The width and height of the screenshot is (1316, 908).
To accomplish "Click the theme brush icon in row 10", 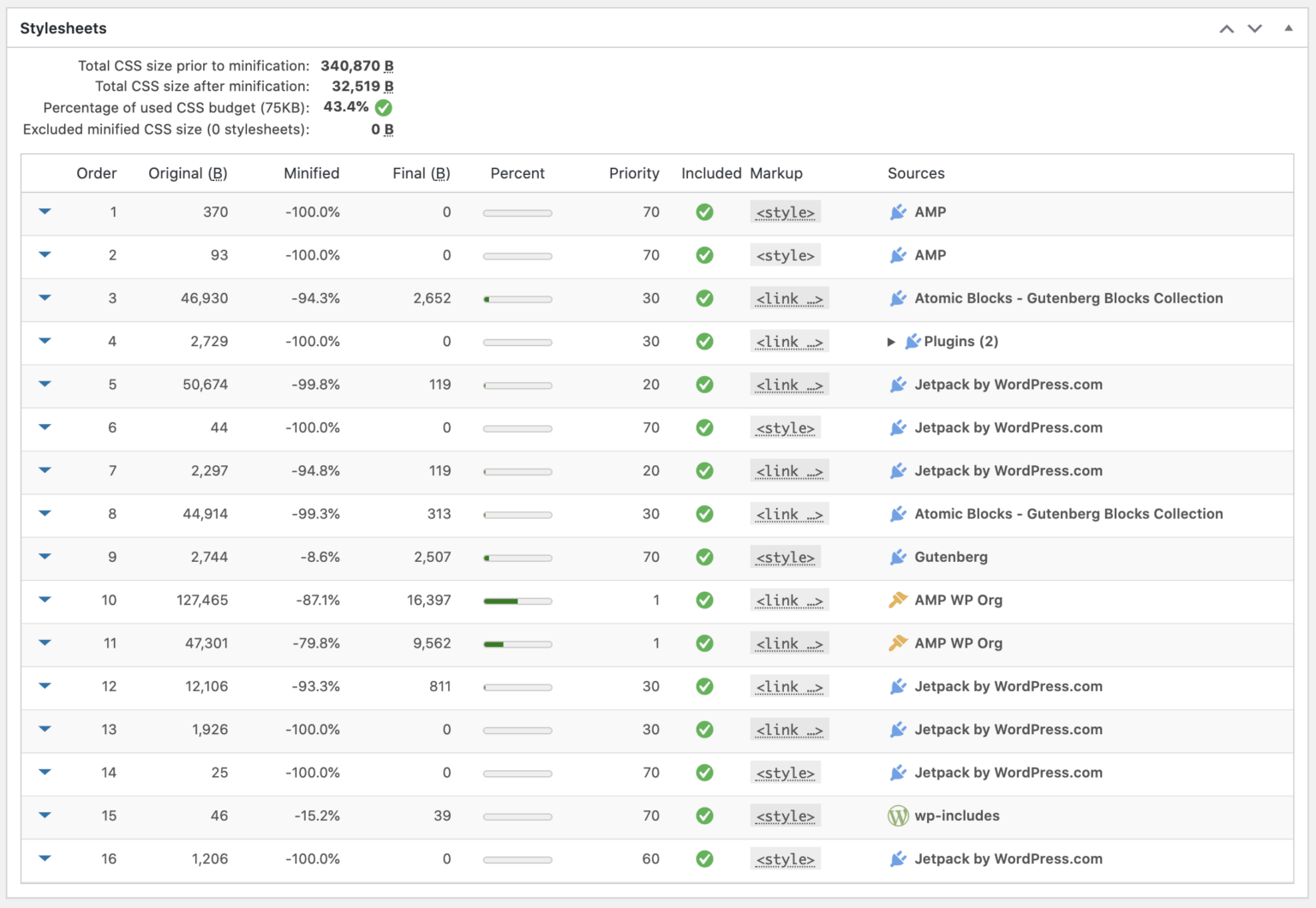I will [897, 600].
